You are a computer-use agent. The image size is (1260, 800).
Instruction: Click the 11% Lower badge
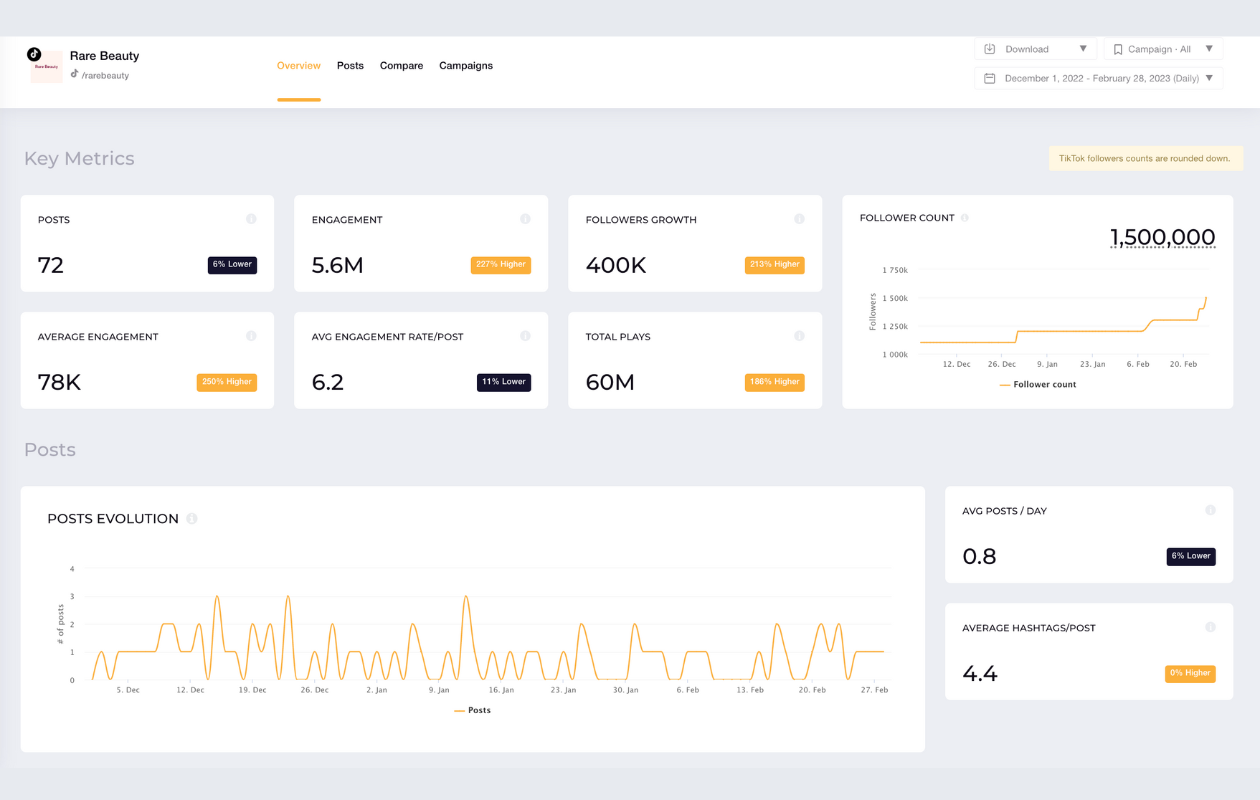[504, 382]
